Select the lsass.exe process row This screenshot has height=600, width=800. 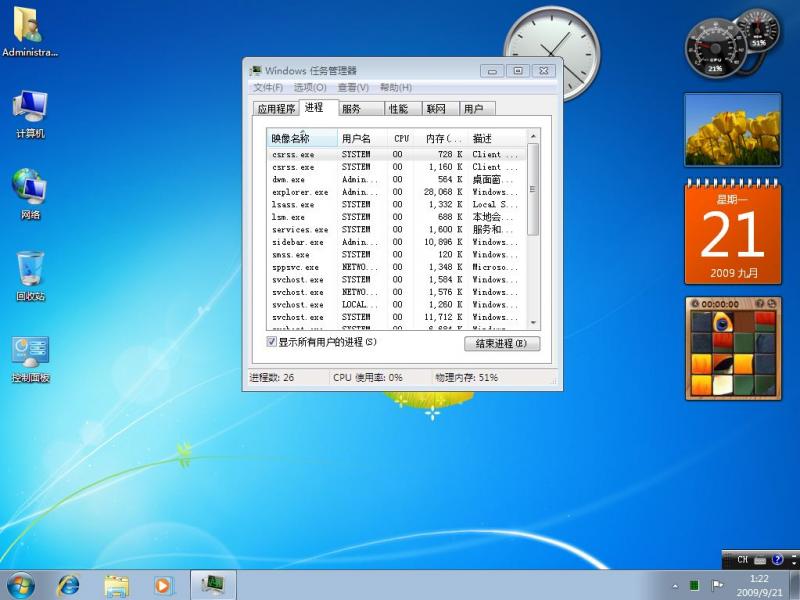coord(396,205)
